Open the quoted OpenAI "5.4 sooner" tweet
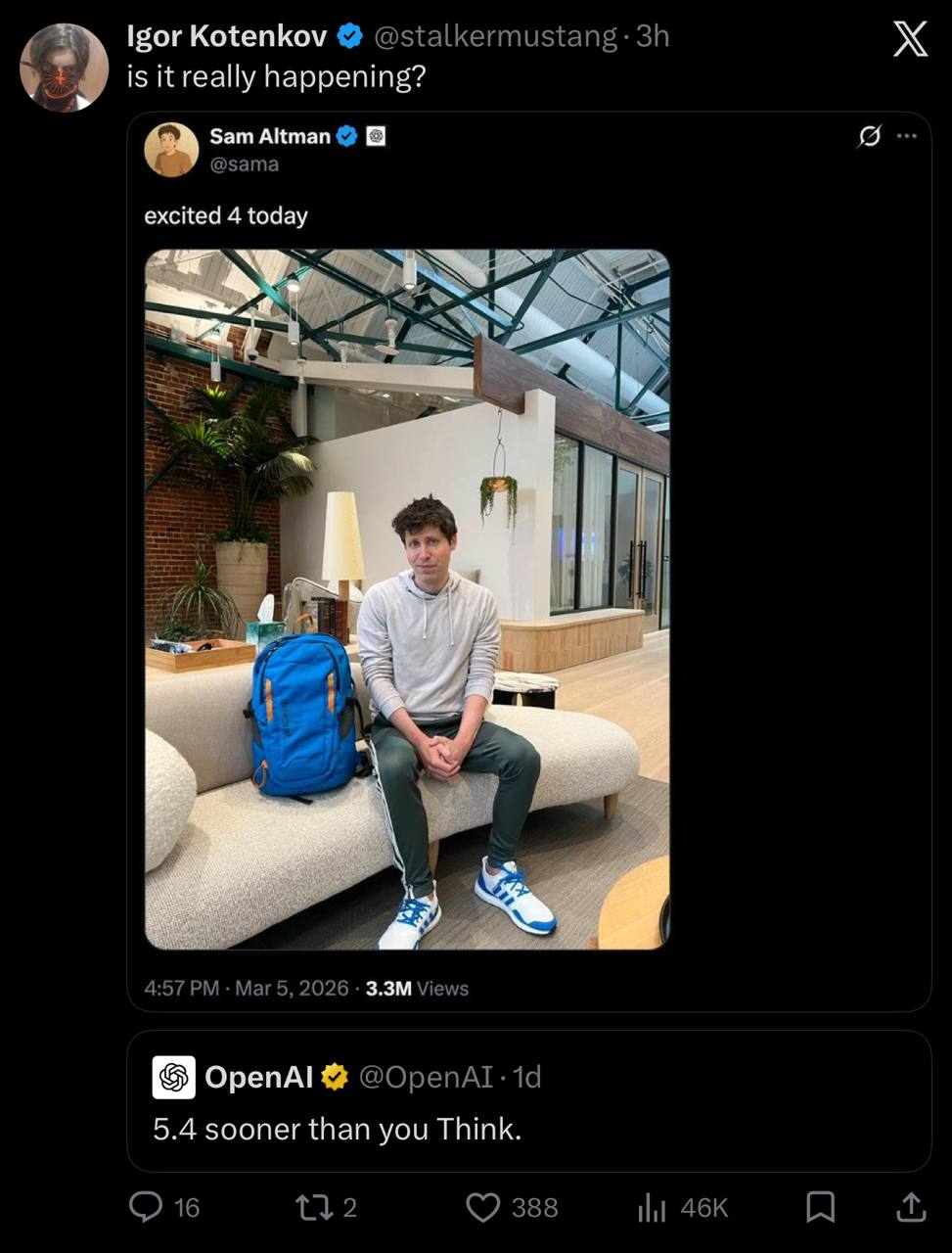Viewport: 952px width, 1253px height. [x=528, y=1129]
